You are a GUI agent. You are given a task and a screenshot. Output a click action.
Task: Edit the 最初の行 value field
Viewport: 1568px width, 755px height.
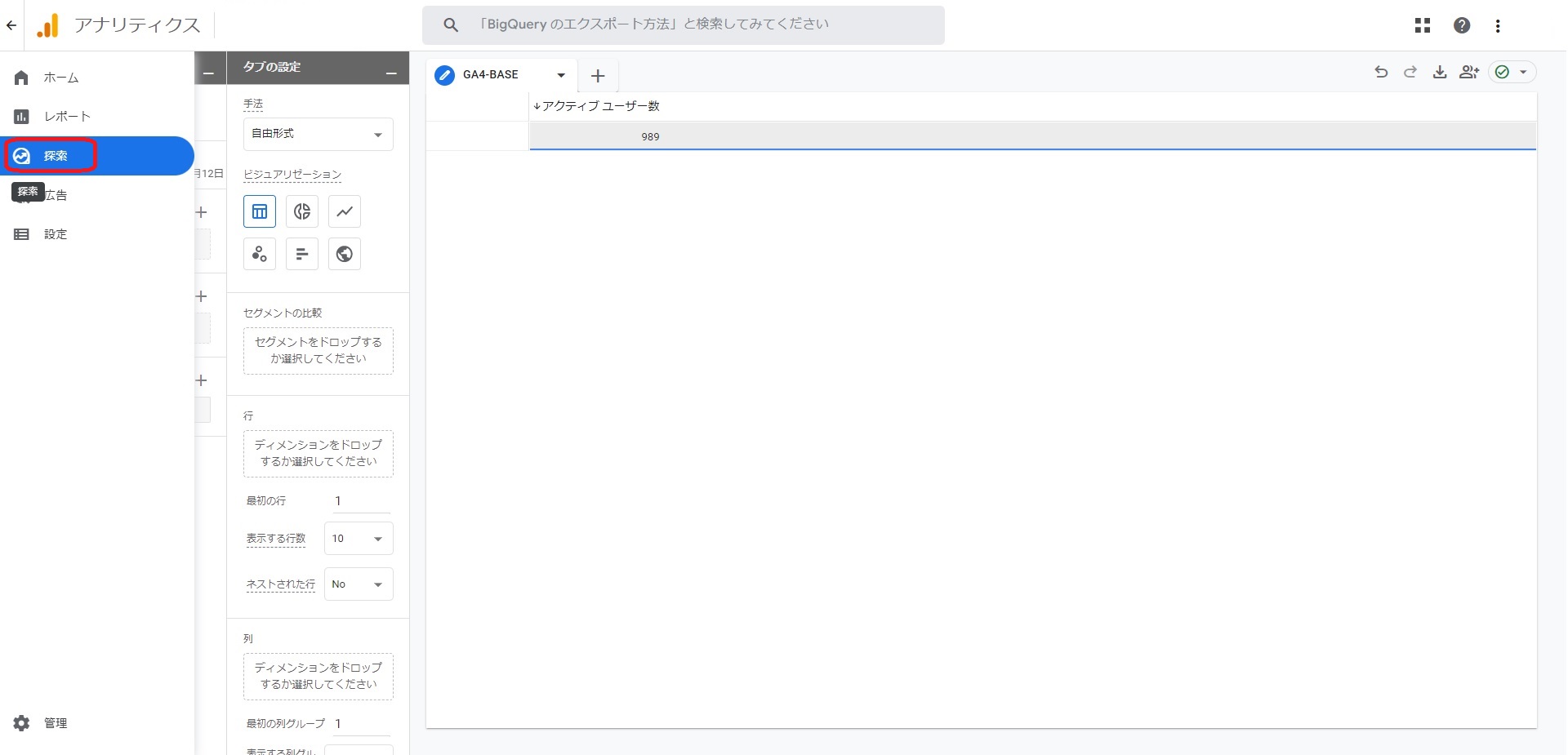point(361,501)
